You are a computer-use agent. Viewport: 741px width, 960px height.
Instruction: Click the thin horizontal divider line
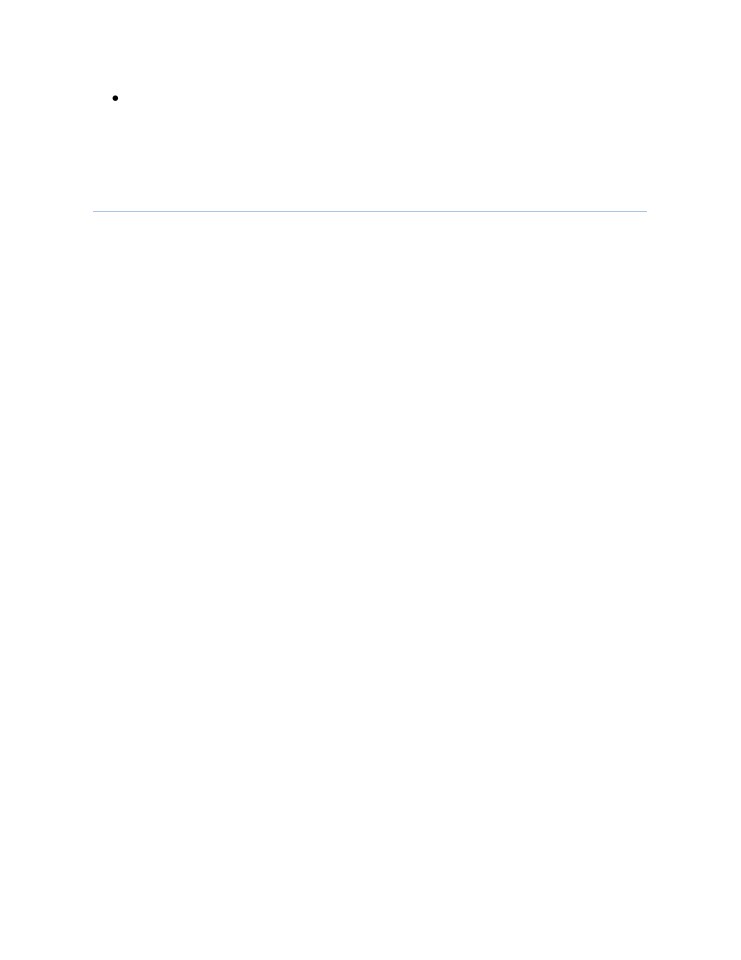370,211
